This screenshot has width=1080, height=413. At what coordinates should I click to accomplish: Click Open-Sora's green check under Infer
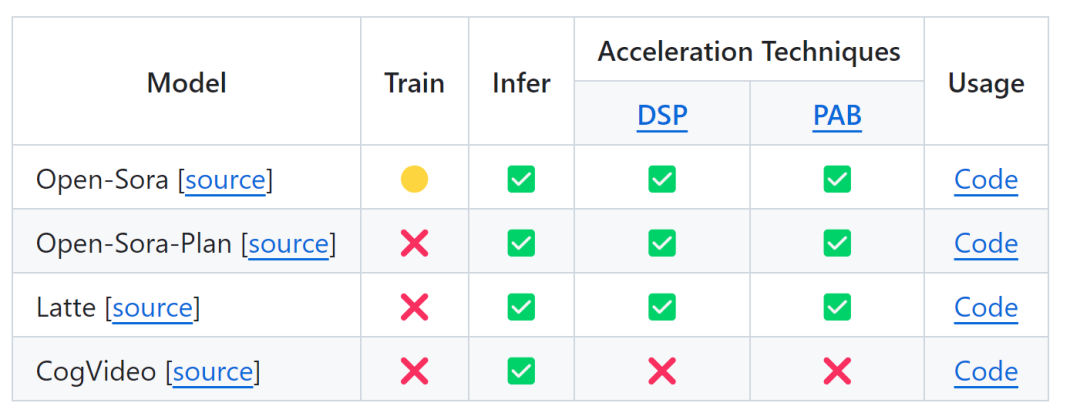click(x=521, y=179)
